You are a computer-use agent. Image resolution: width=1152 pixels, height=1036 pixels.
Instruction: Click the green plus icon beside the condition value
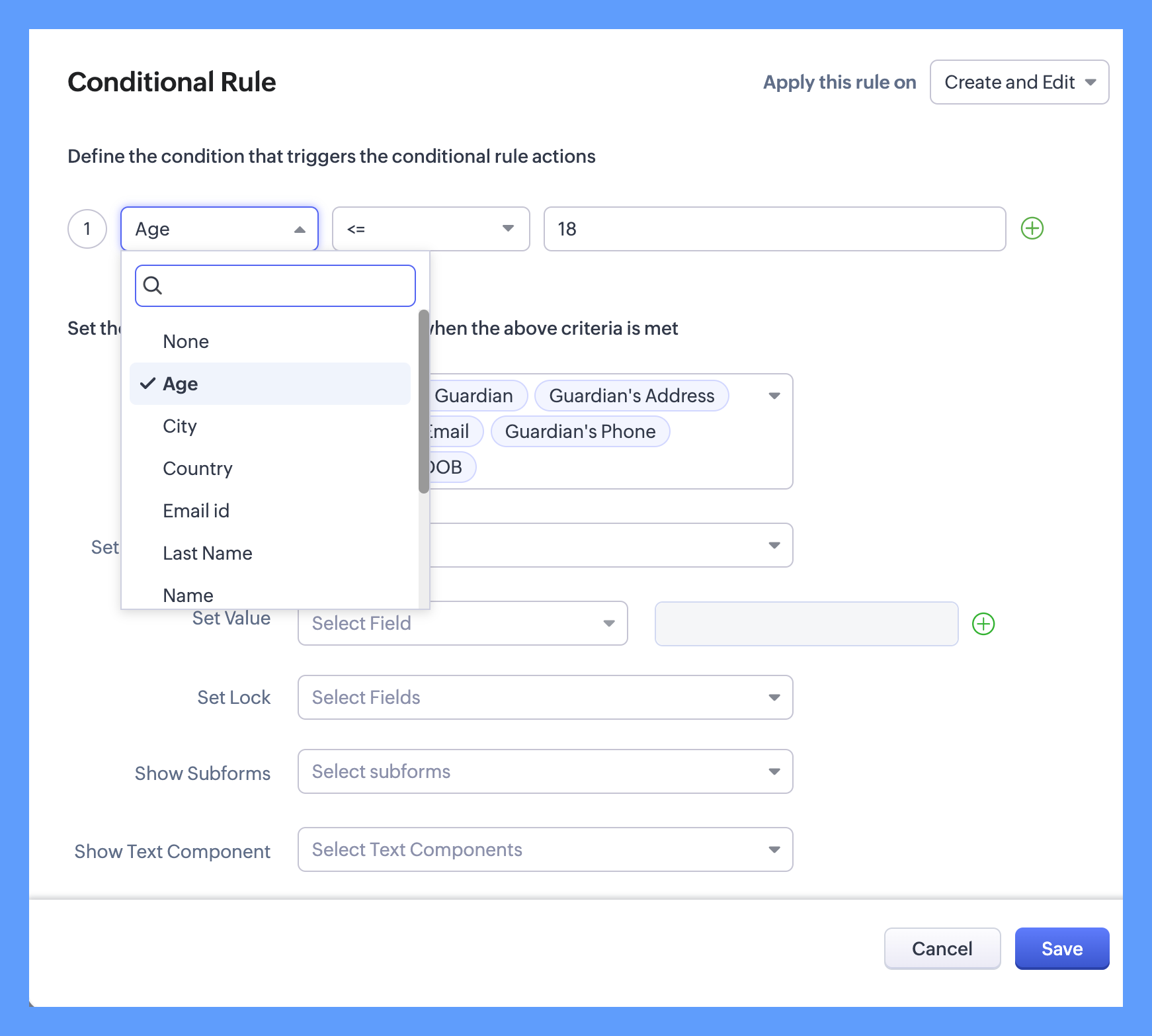[x=1032, y=228]
